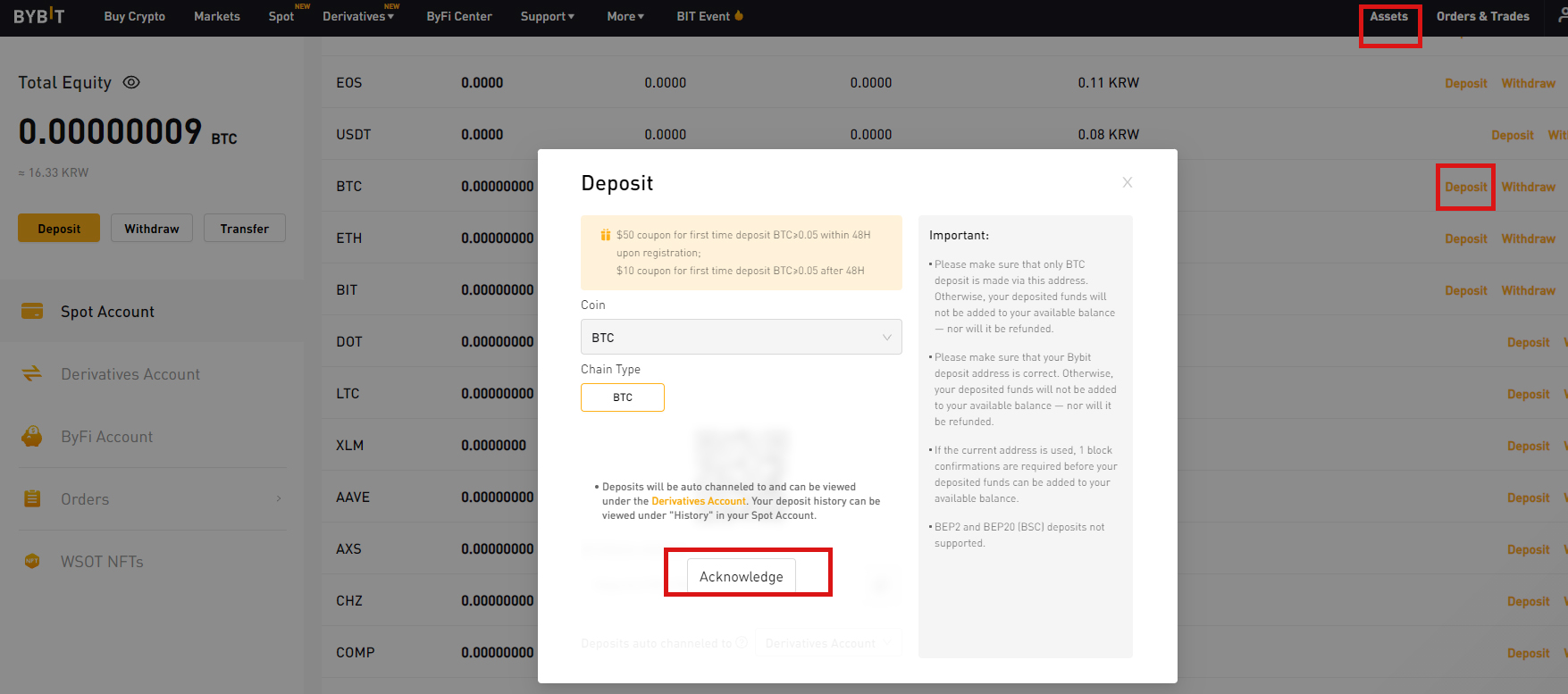This screenshot has width=1568, height=694.
Task: Click the COMP coin name cell
Action: [356, 652]
